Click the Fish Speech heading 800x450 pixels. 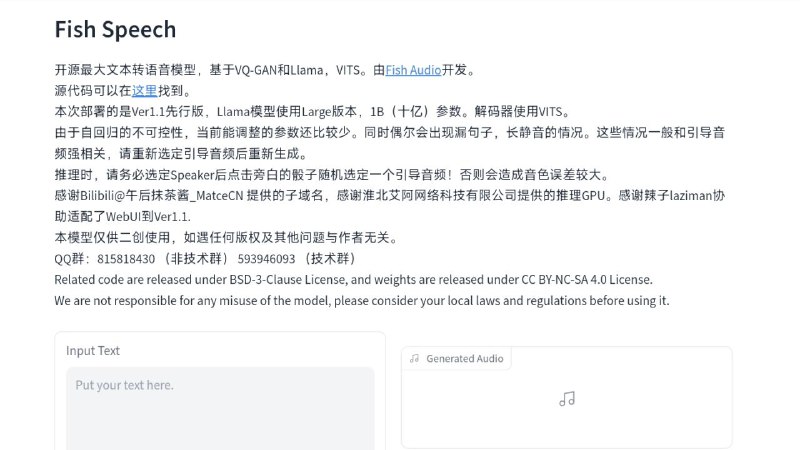(115, 30)
